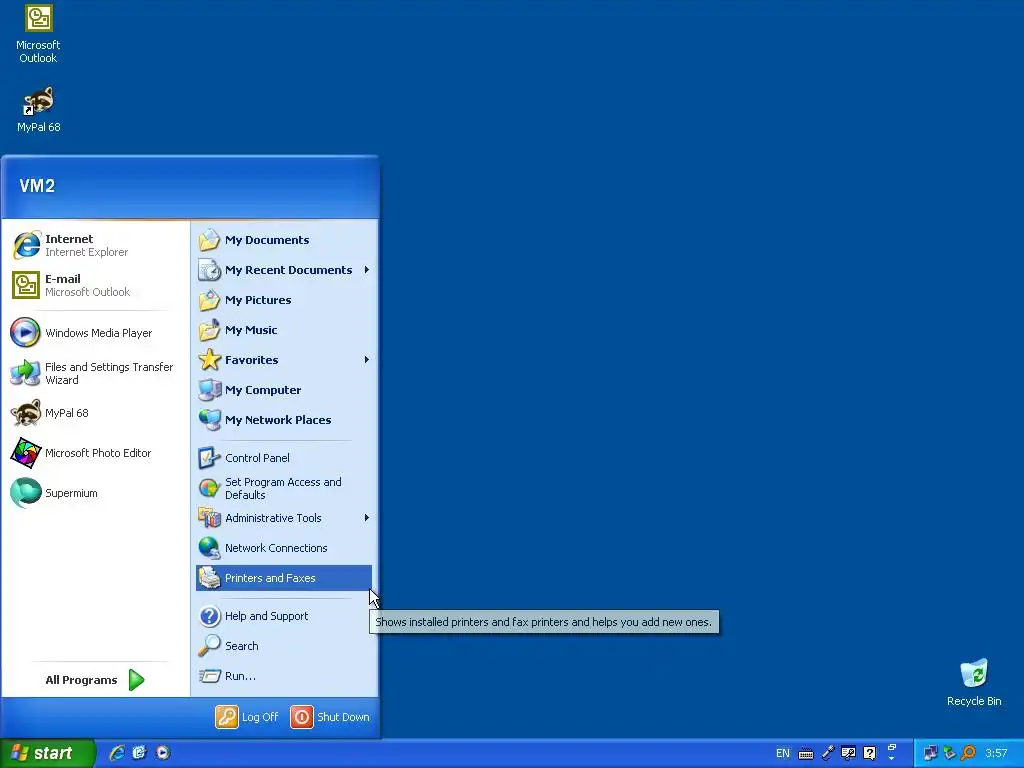Click the 3:57 clock in tray
1024x768 pixels.
coord(997,754)
